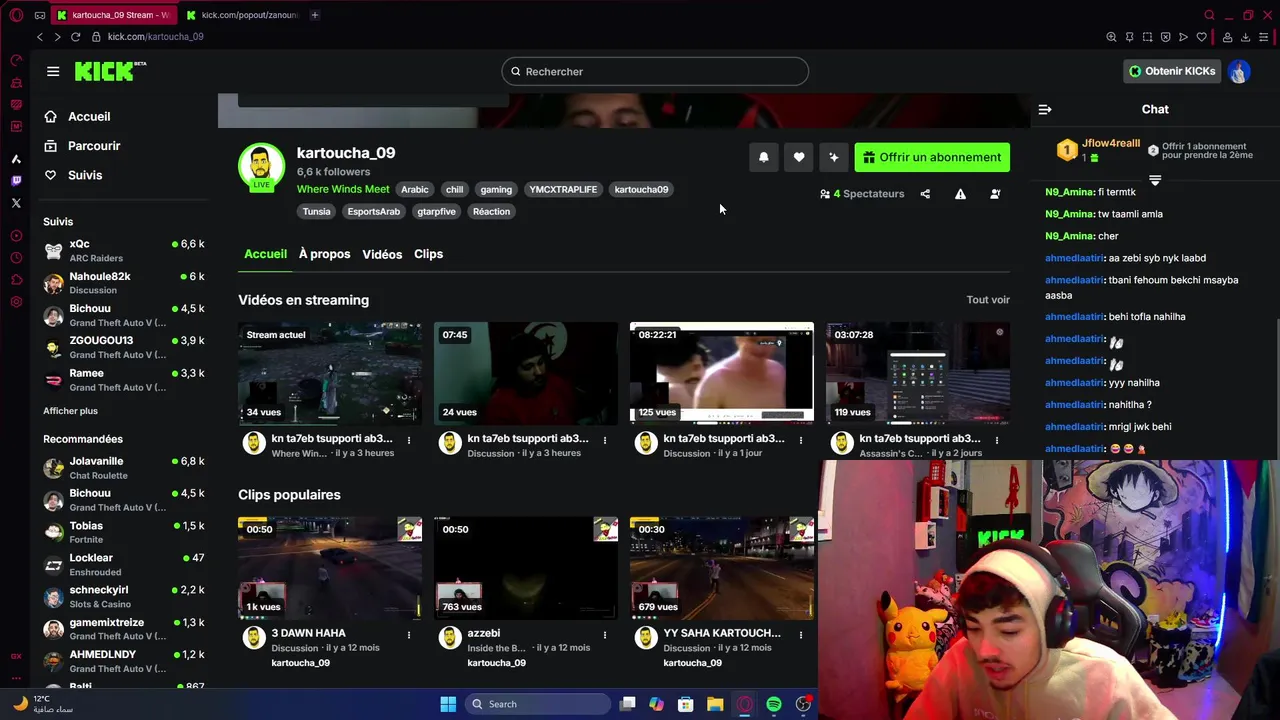Open the profile avatar menu
1280x720 pixels.
click(x=1239, y=71)
